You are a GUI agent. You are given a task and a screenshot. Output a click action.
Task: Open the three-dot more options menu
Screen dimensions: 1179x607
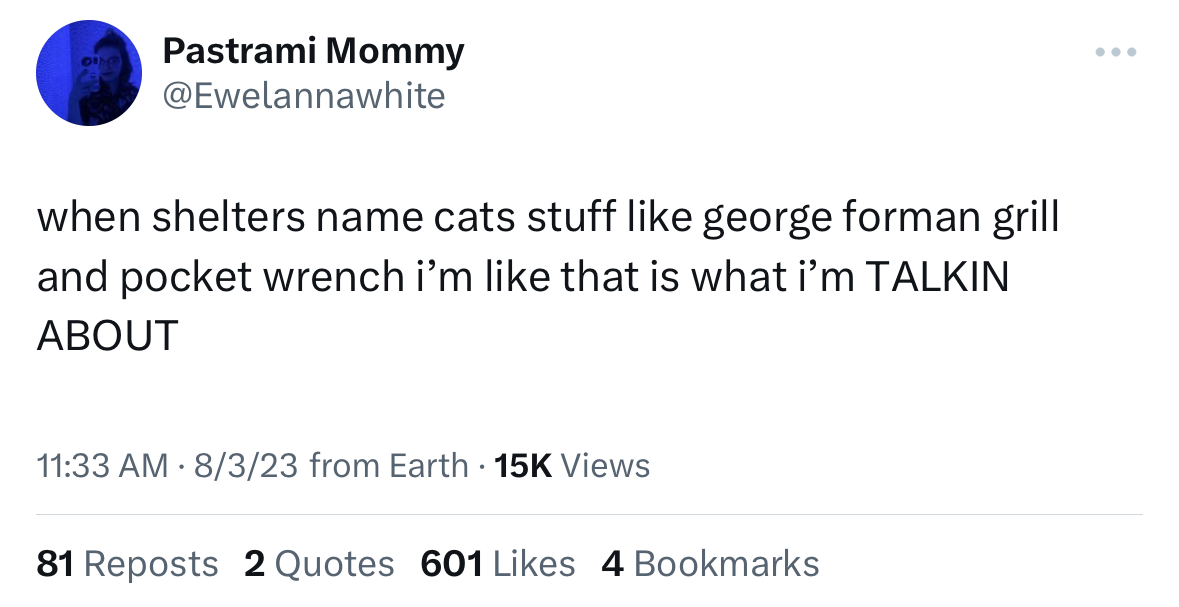point(1115,51)
